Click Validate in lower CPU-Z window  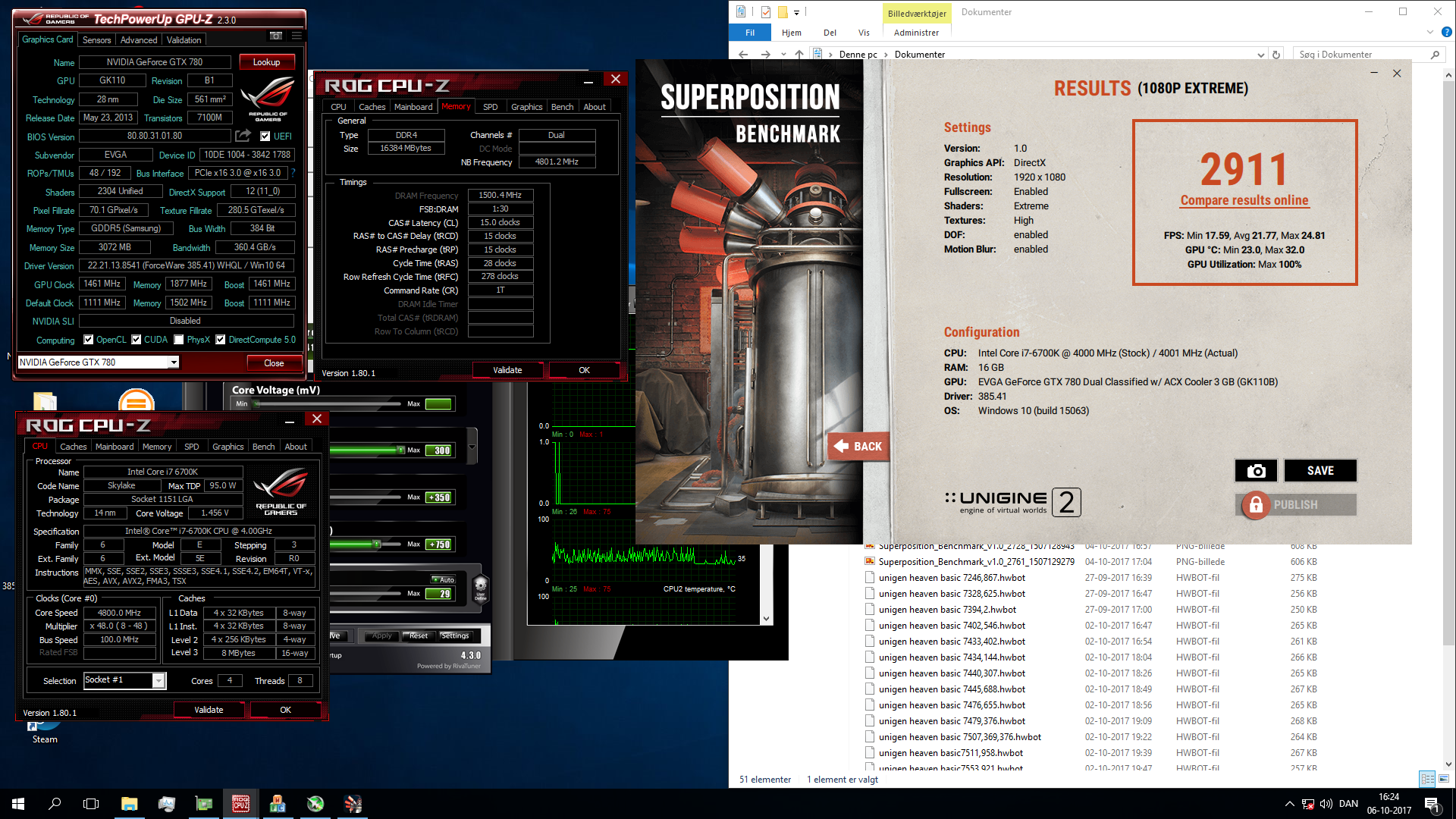(x=209, y=710)
